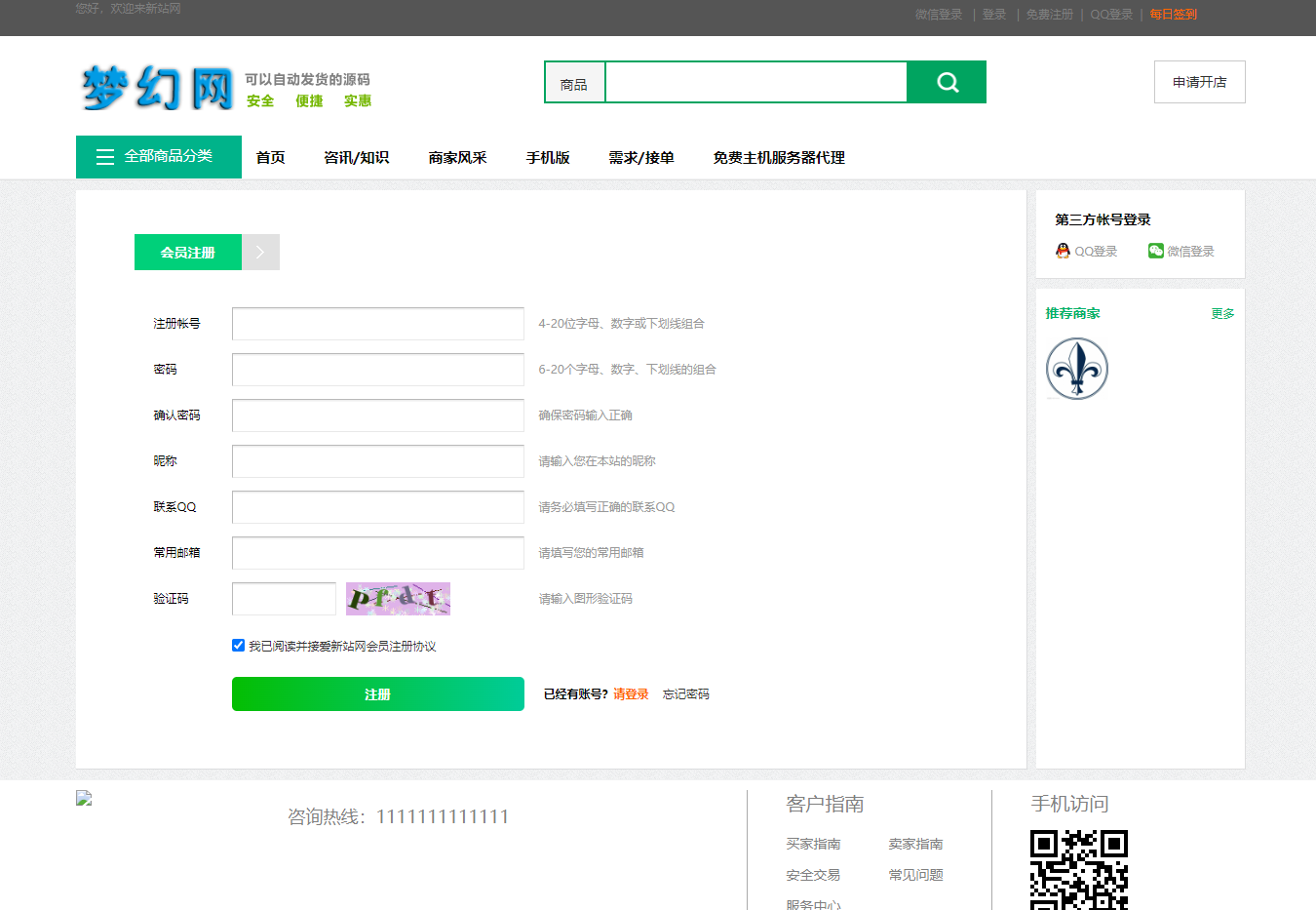Image resolution: width=1316 pixels, height=910 pixels.
Task: Focus the main search text box
Action: point(756,82)
